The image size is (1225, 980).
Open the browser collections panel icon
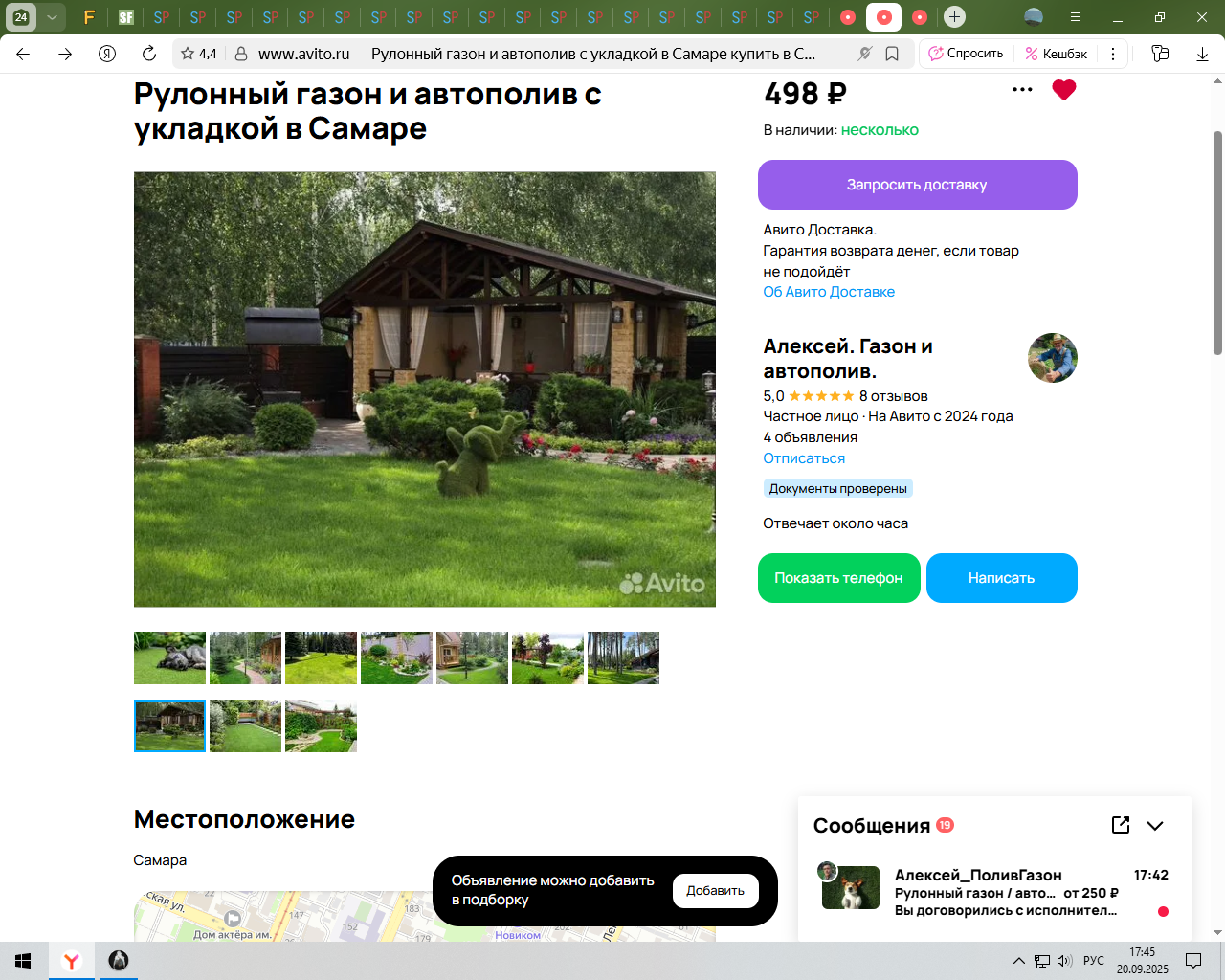point(1160,55)
